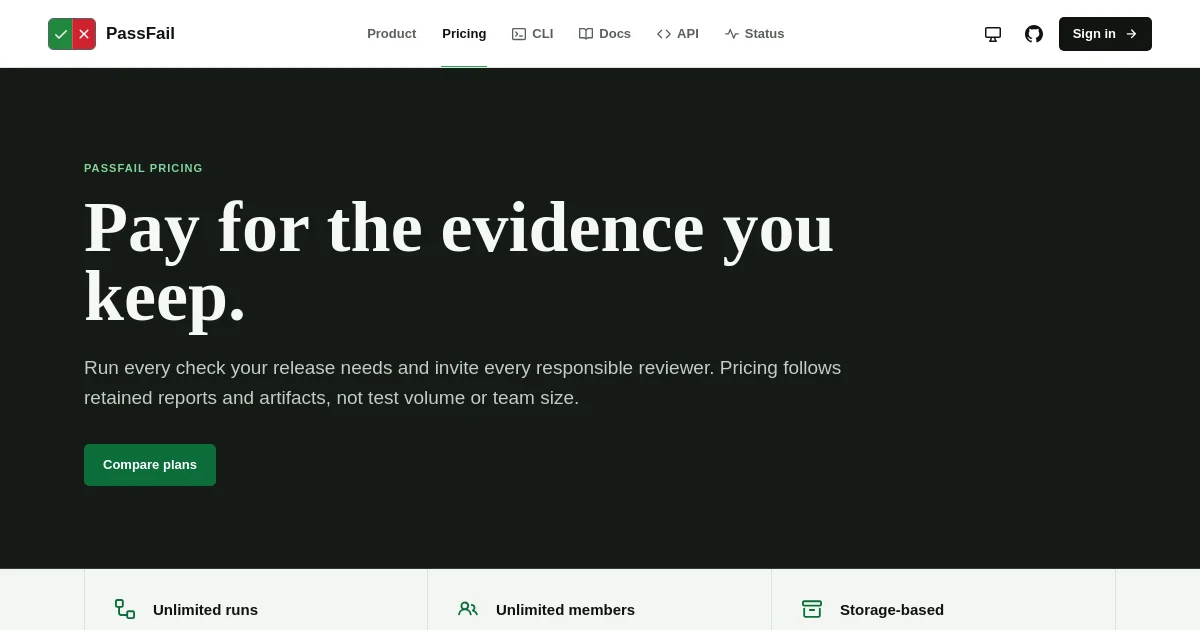Go to the CLI nav link
Screen dimensions: 1200x630
coord(532,34)
